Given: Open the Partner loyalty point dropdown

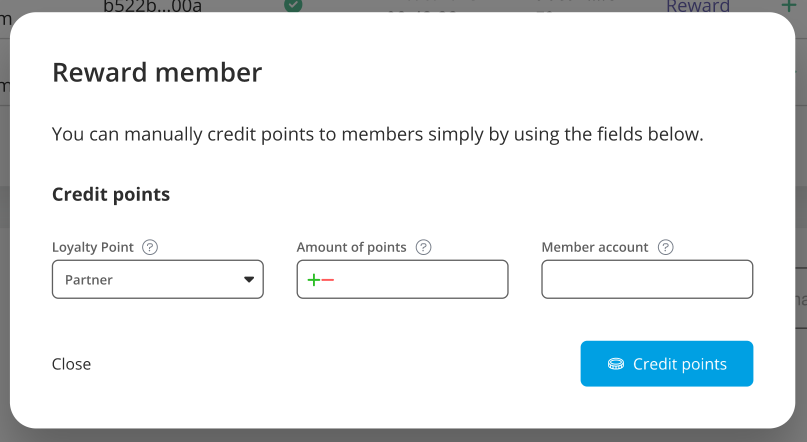Looking at the screenshot, I should (x=157, y=279).
